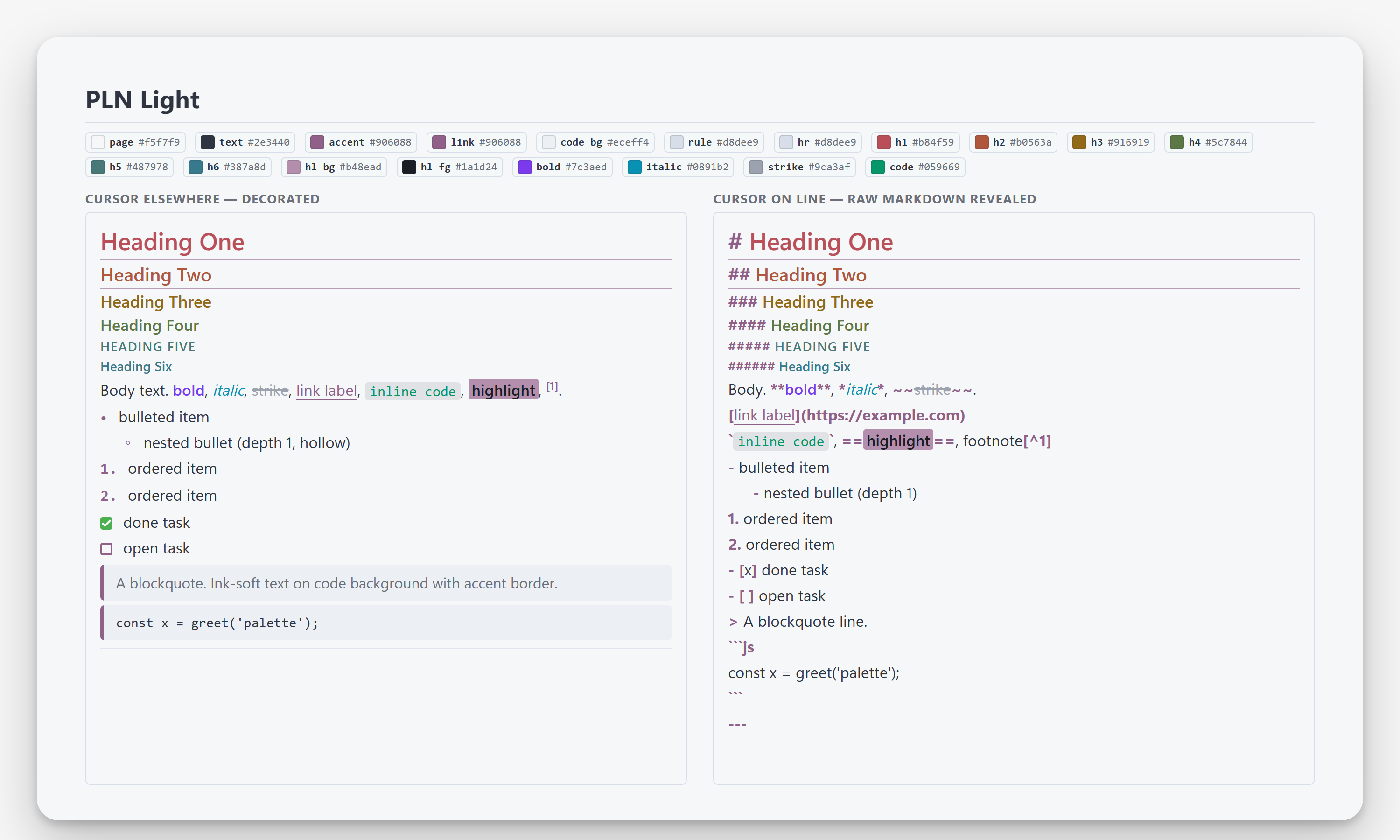Click the struck-through strike word
1400x840 pixels.
pos(269,391)
